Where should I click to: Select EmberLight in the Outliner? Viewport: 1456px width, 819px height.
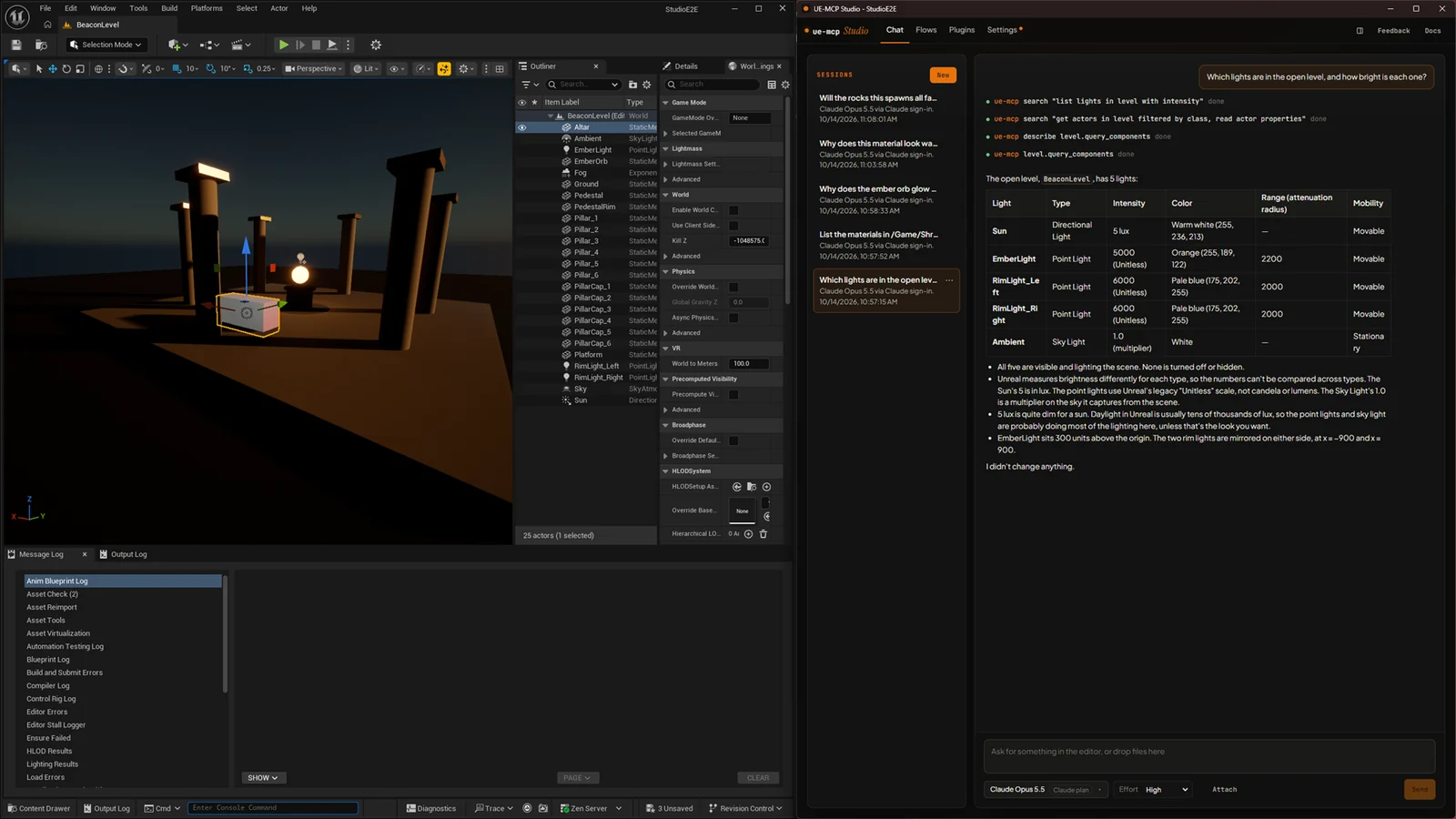(592, 150)
